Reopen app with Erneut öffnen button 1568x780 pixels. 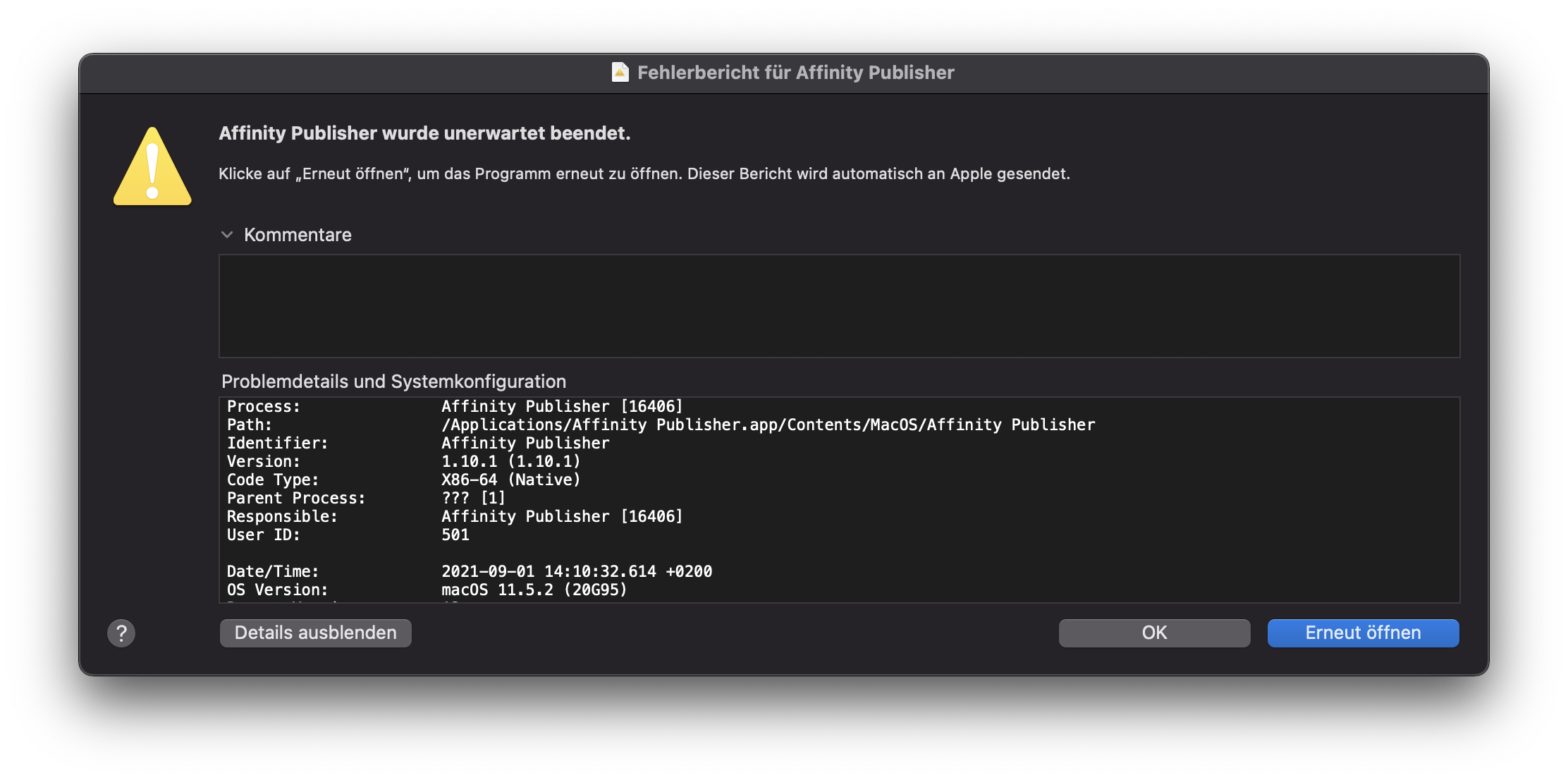pyautogui.click(x=1363, y=633)
